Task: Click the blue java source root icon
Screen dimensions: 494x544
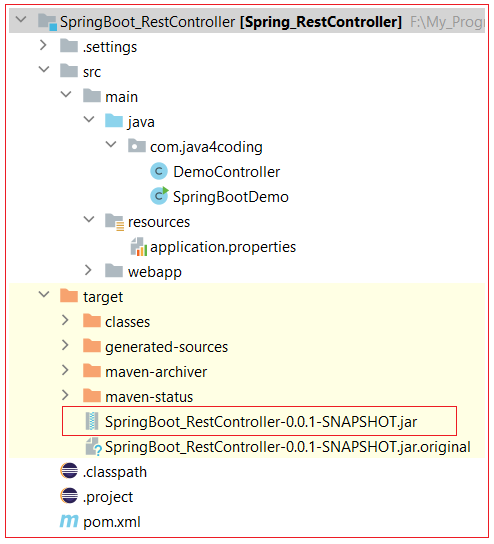Action: click(114, 121)
